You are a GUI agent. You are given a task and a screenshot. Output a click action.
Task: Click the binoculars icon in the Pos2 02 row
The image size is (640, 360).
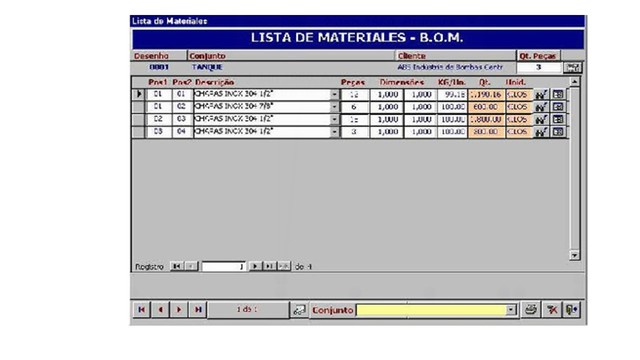pyautogui.click(x=541, y=107)
